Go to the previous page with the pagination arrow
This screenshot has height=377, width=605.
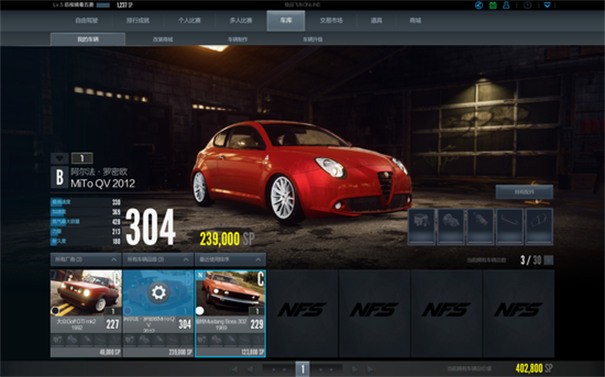(250, 369)
